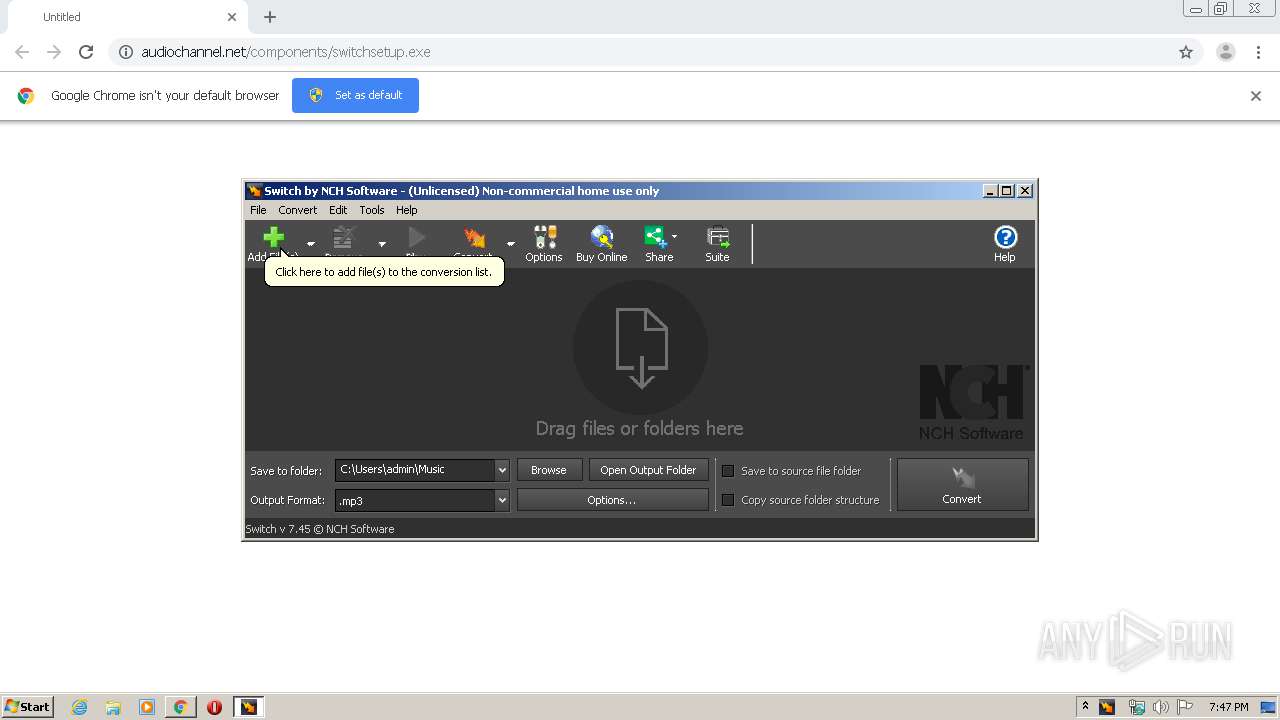1280x720 pixels.
Task: Click the Chrome taskbar icon
Action: click(181, 707)
